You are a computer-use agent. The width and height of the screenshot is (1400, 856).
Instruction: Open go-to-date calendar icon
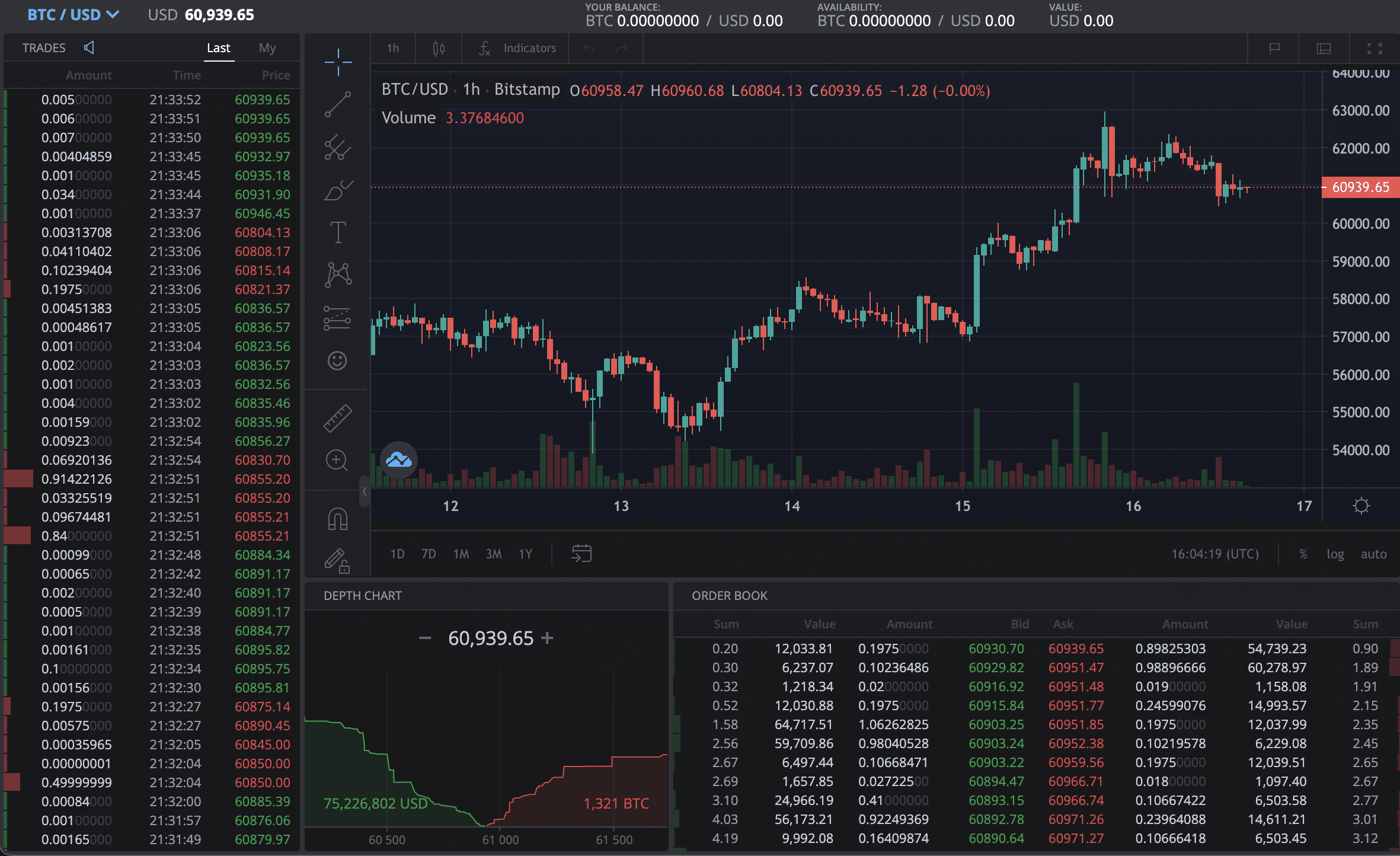[581, 554]
